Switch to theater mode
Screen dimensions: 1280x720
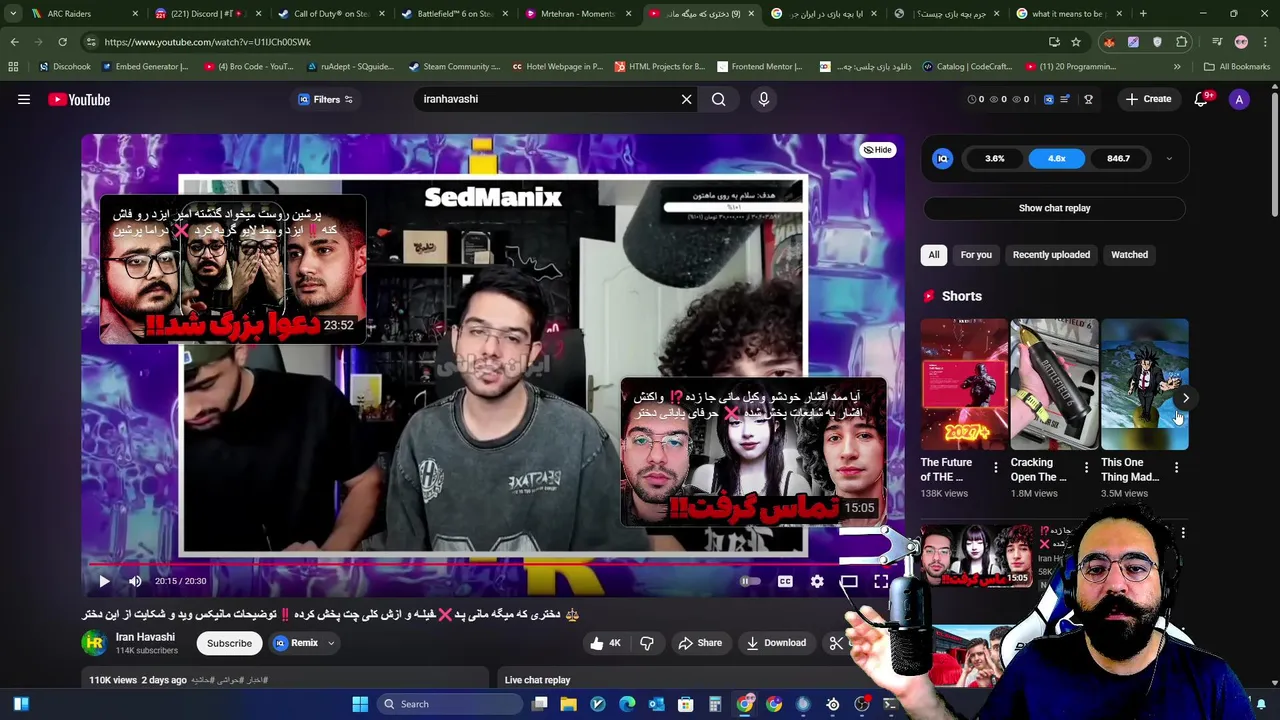tap(848, 581)
